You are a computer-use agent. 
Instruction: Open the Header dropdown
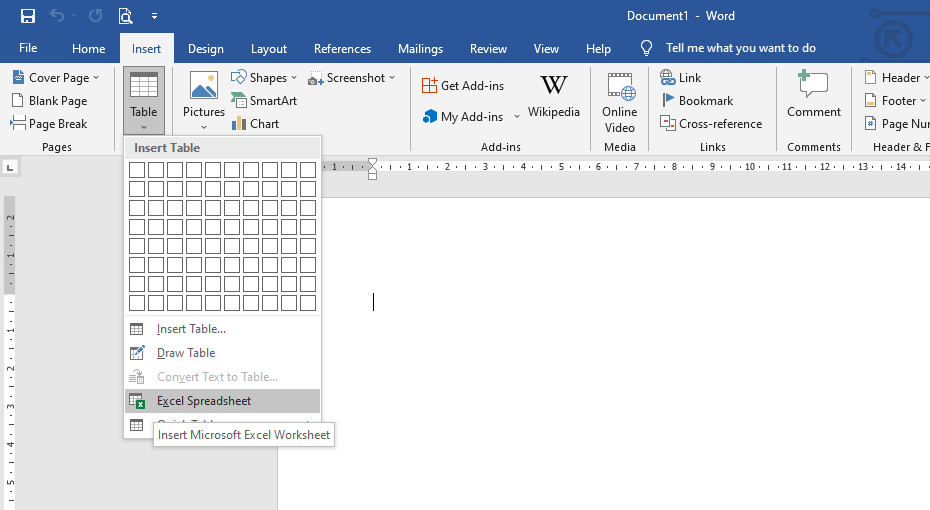896,78
